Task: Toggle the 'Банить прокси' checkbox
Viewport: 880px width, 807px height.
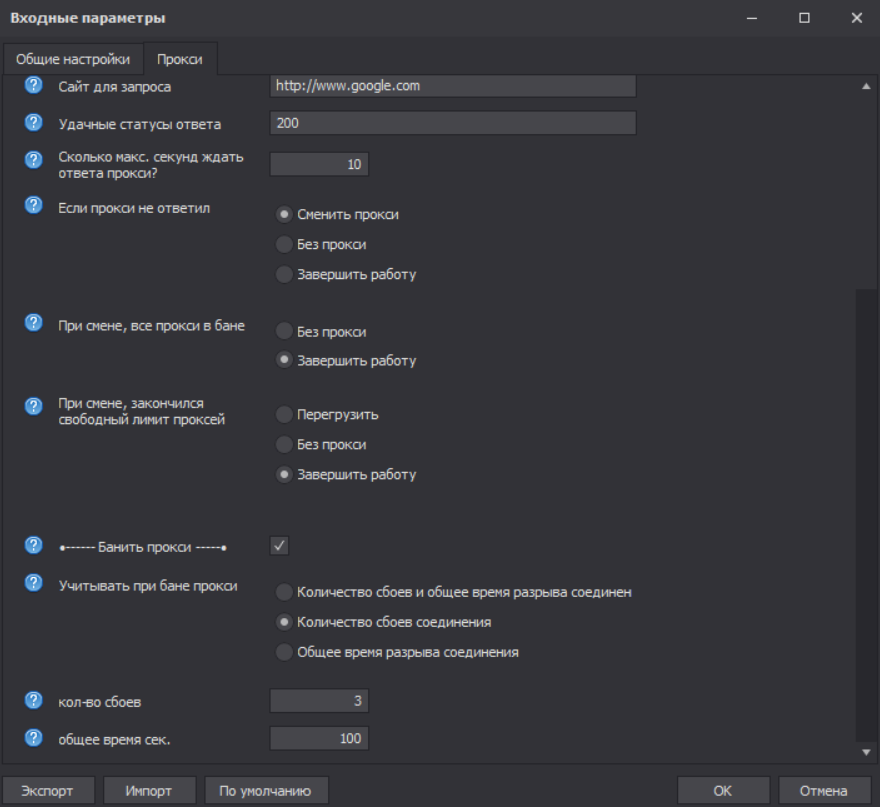Action: point(279,546)
